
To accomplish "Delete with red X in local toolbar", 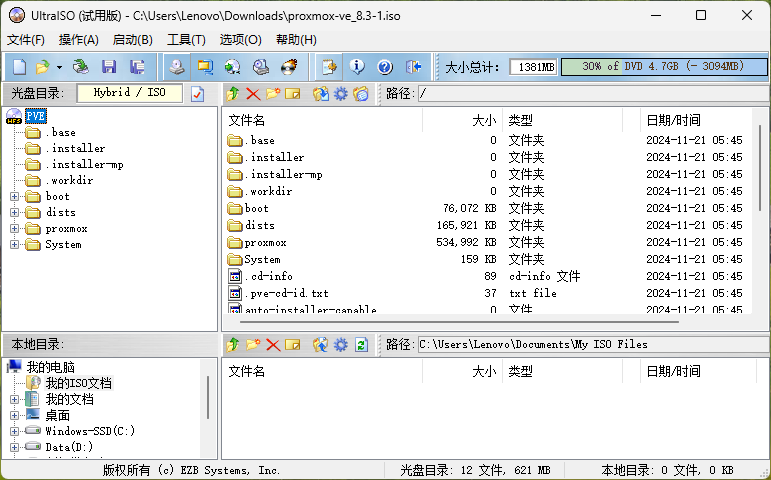I will 273,344.
